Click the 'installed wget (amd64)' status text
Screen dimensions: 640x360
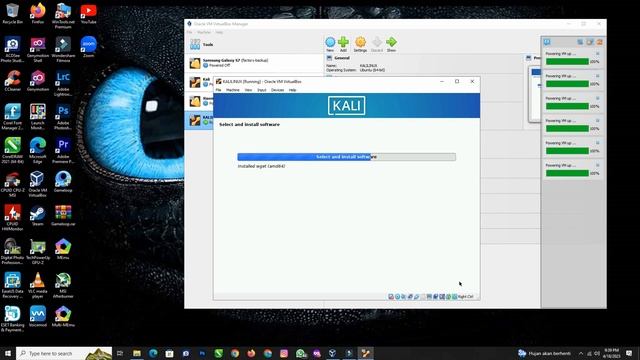point(261,166)
